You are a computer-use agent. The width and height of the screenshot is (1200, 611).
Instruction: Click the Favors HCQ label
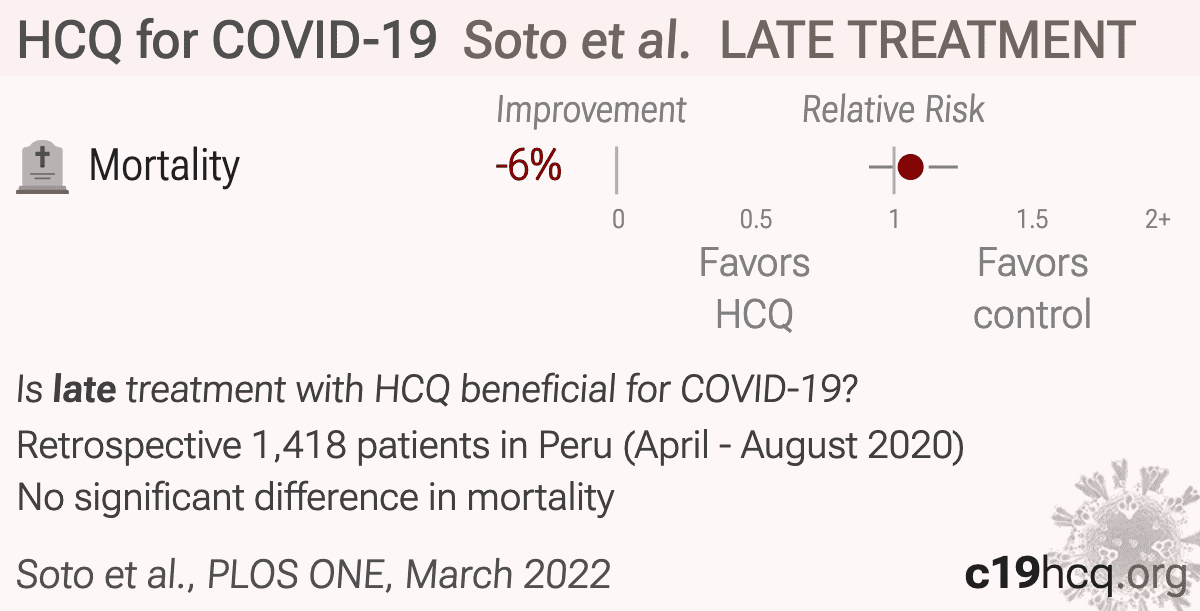coord(755,289)
